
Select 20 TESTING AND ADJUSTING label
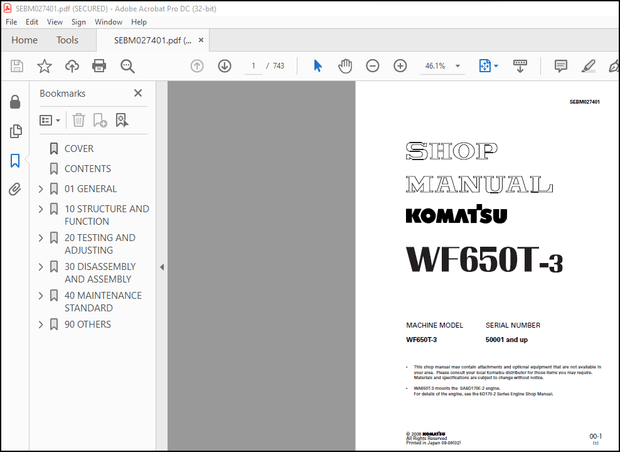(x=100, y=244)
